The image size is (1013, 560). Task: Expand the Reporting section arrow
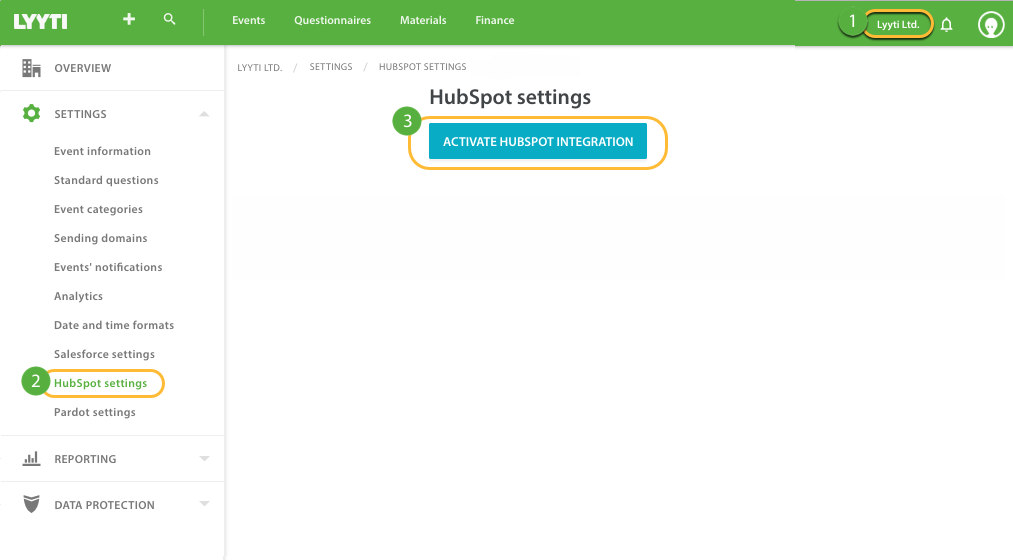point(204,459)
